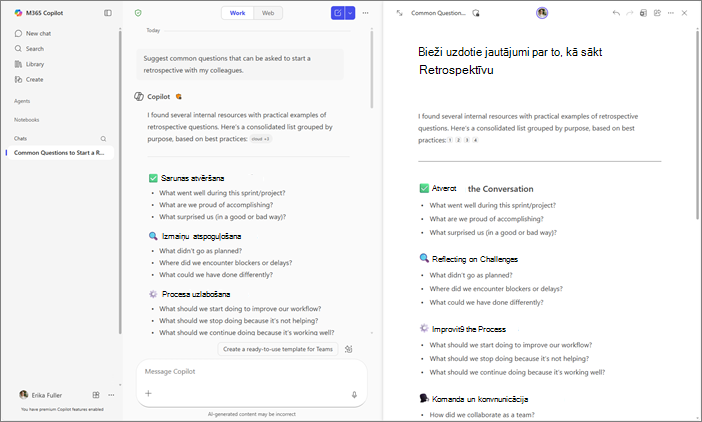Click the Reflecting on Challenges heading in page
The height and width of the screenshot is (422, 702).
pyautogui.click(x=475, y=259)
